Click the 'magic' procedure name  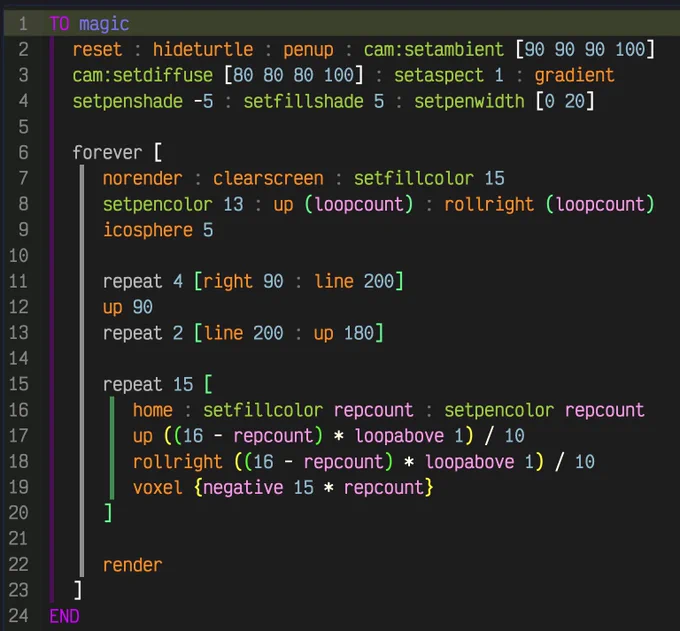104,24
